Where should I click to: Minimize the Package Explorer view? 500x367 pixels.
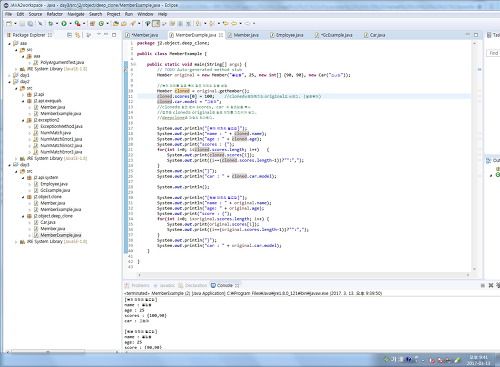(106, 35)
